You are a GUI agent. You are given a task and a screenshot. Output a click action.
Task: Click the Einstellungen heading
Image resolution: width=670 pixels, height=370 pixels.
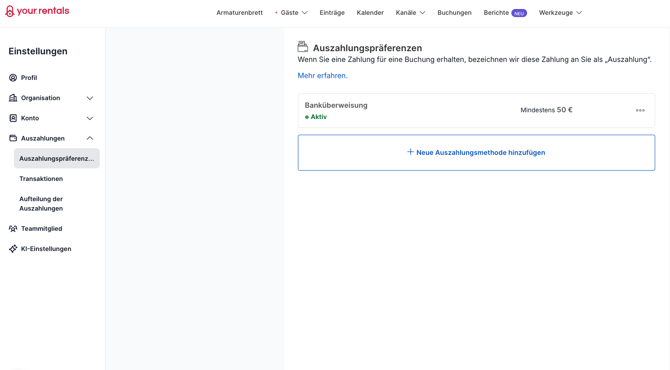(38, 51)
